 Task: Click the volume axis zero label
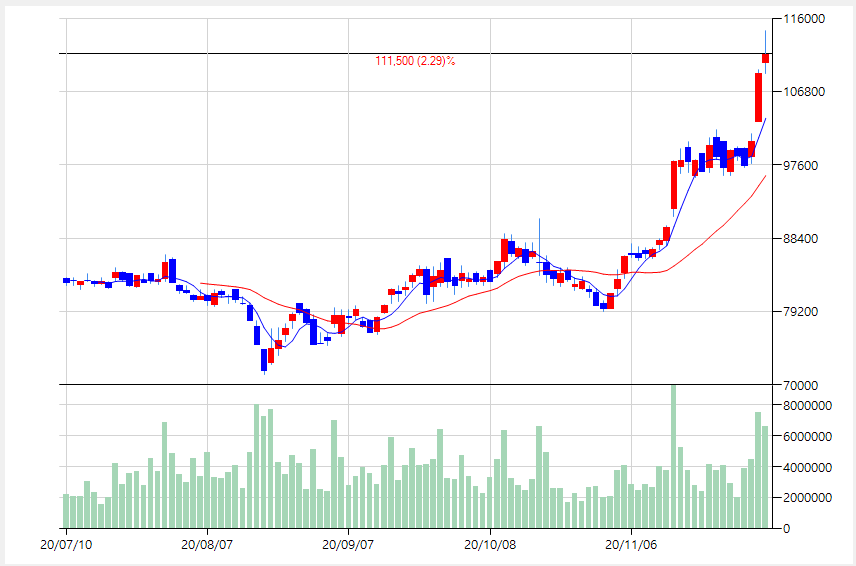tap(786, 529)
